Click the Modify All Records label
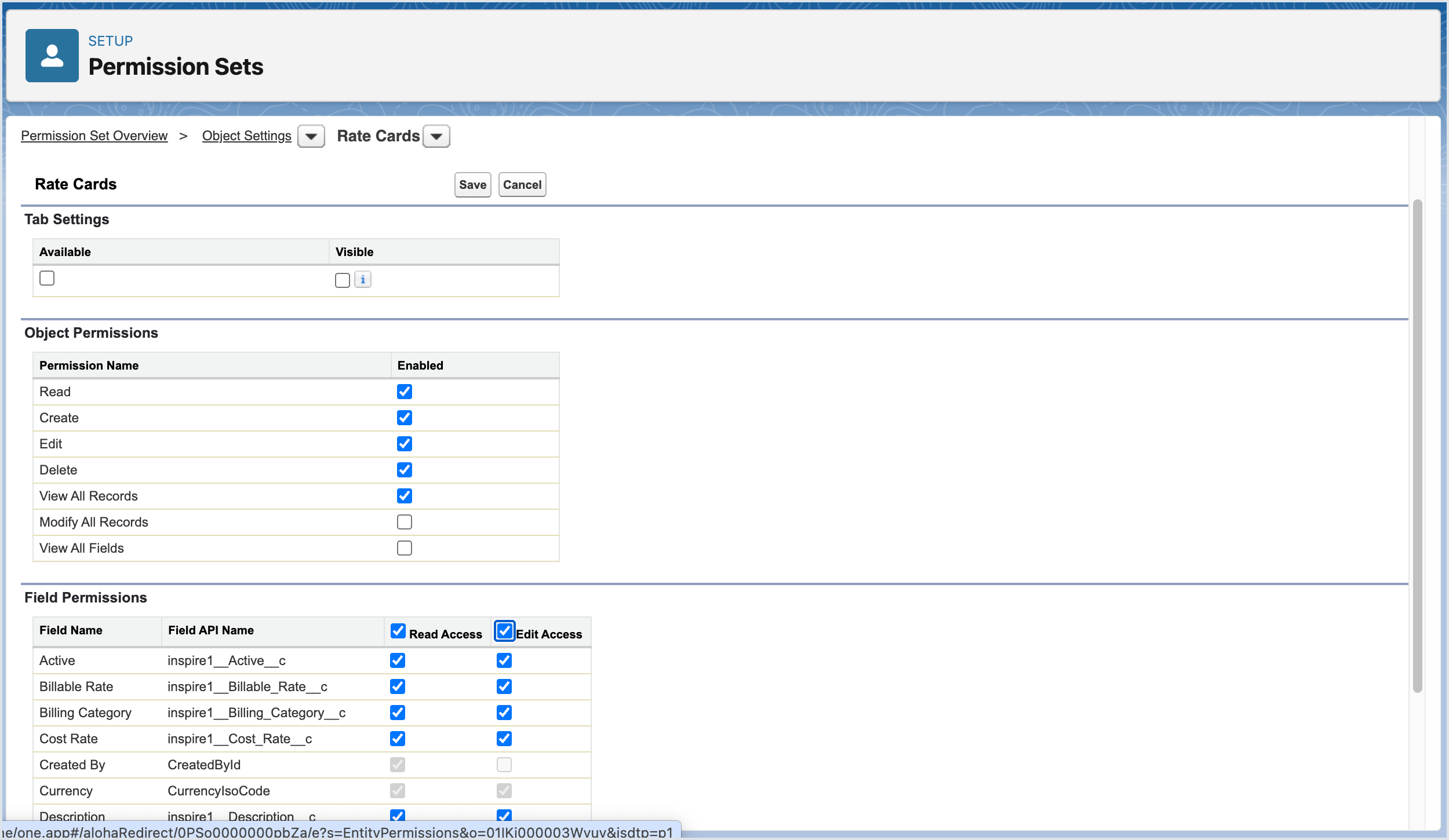Screen dimensions: 1449x840 click(x=94, y=522)
